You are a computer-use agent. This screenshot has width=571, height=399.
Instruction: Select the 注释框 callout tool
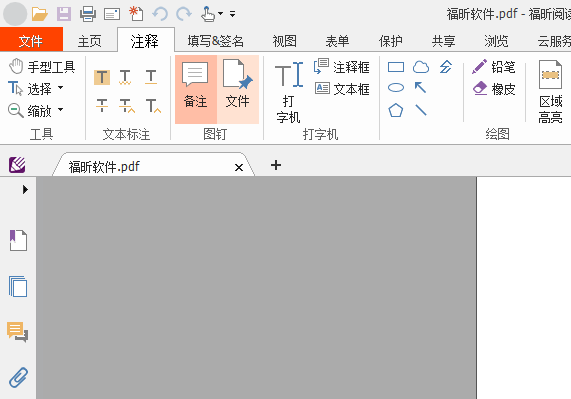pos(342,67)
